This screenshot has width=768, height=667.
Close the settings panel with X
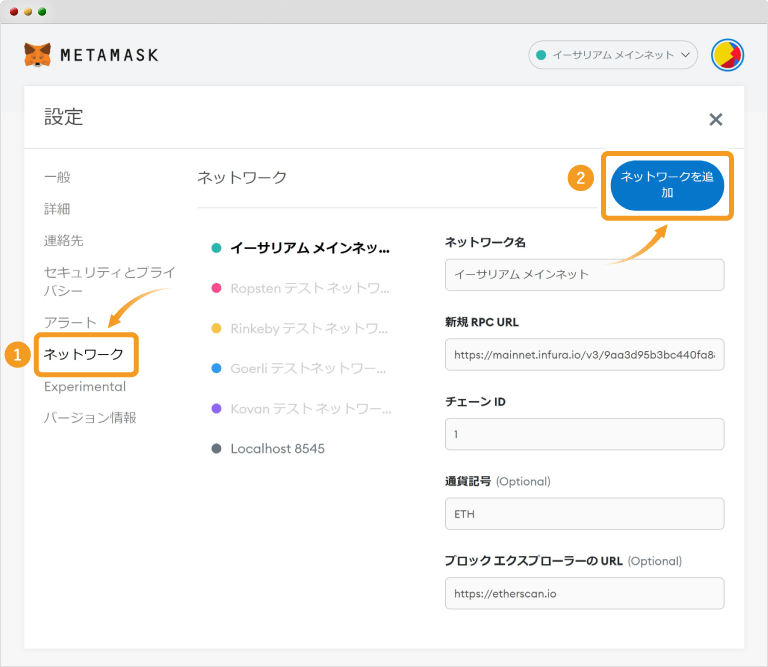(716, 119)
